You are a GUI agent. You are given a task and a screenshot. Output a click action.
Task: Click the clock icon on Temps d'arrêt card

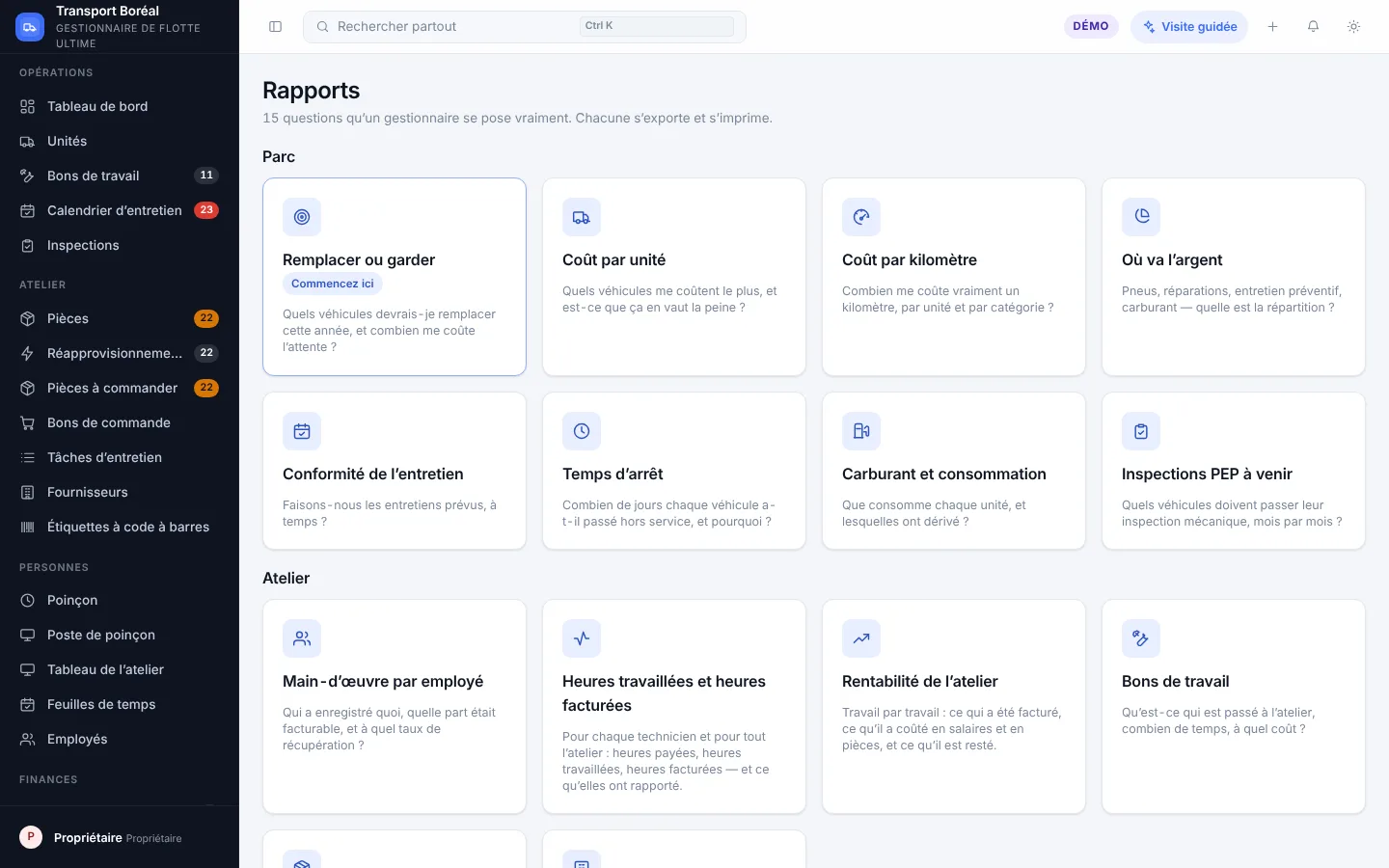tap(582, 431)
